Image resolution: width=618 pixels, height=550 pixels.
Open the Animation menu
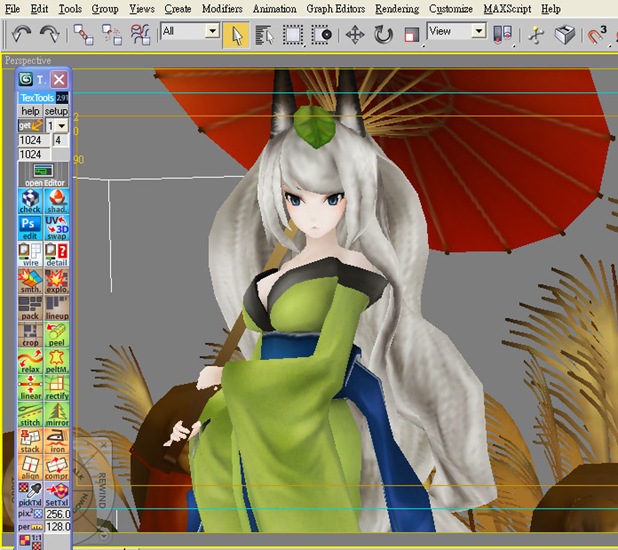[274, 9]
